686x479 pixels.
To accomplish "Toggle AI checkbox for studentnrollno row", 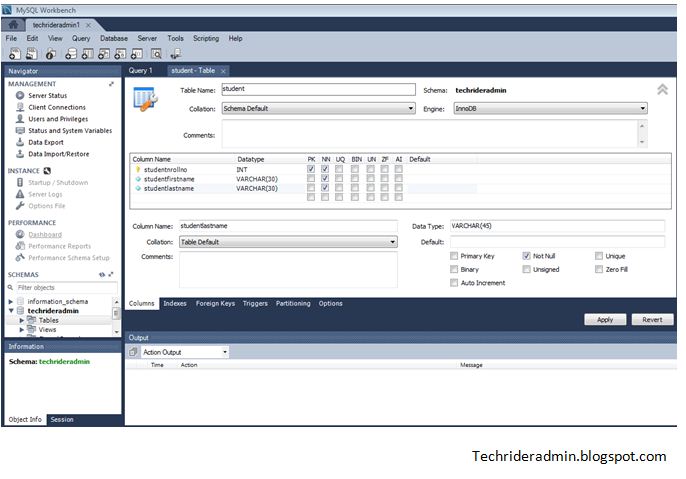I will (399, 169).
